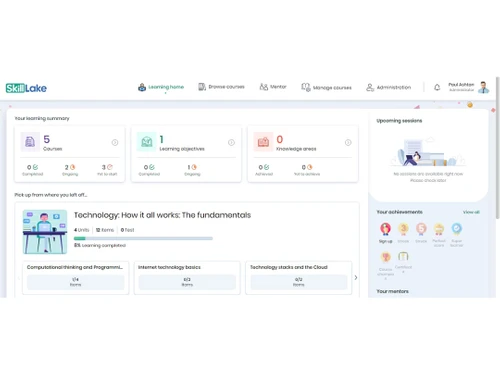Click the Upcoming sessions heading
Image resolution: width=500 pixels, height=375 pixels.
click(x=399, y=121)
